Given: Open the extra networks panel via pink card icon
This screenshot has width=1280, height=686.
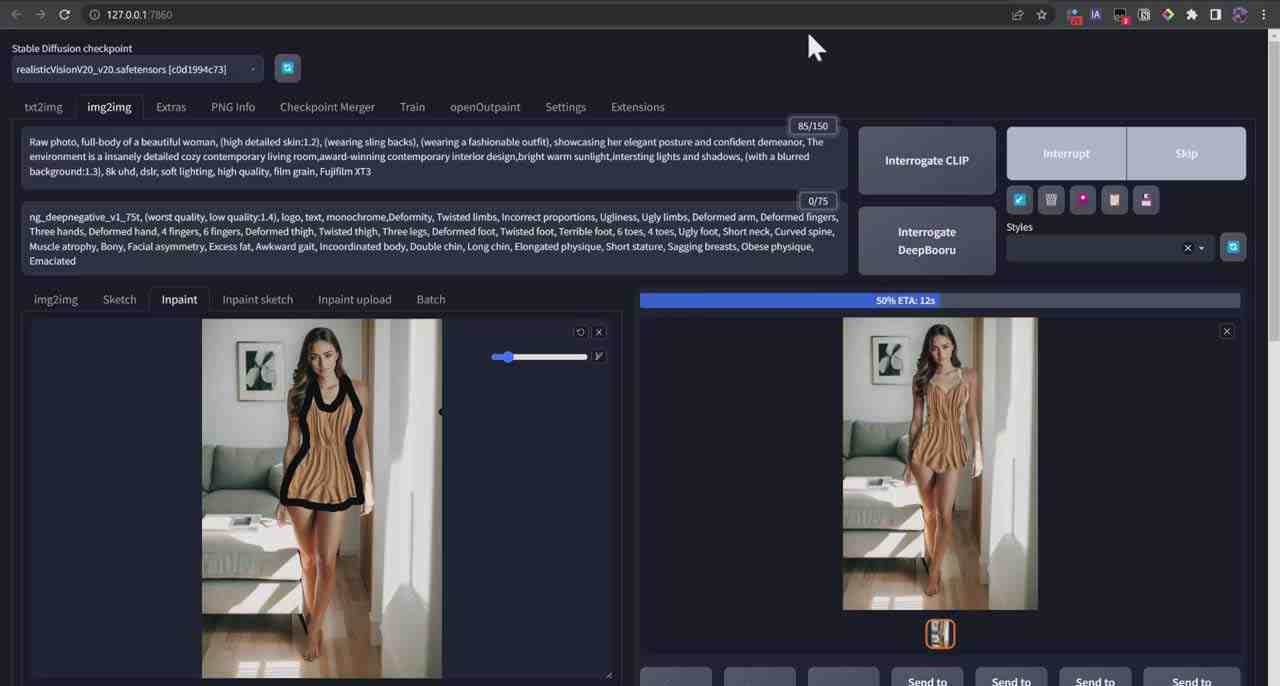Looking at the screenshot, I should click(x=1083, y=199).
